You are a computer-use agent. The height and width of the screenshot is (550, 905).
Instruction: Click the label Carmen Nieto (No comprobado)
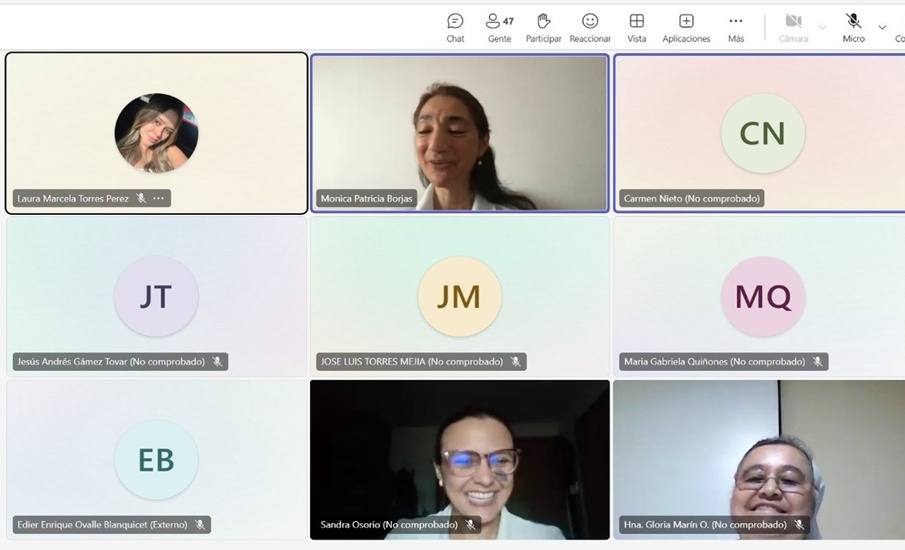[x=691, y=199]
